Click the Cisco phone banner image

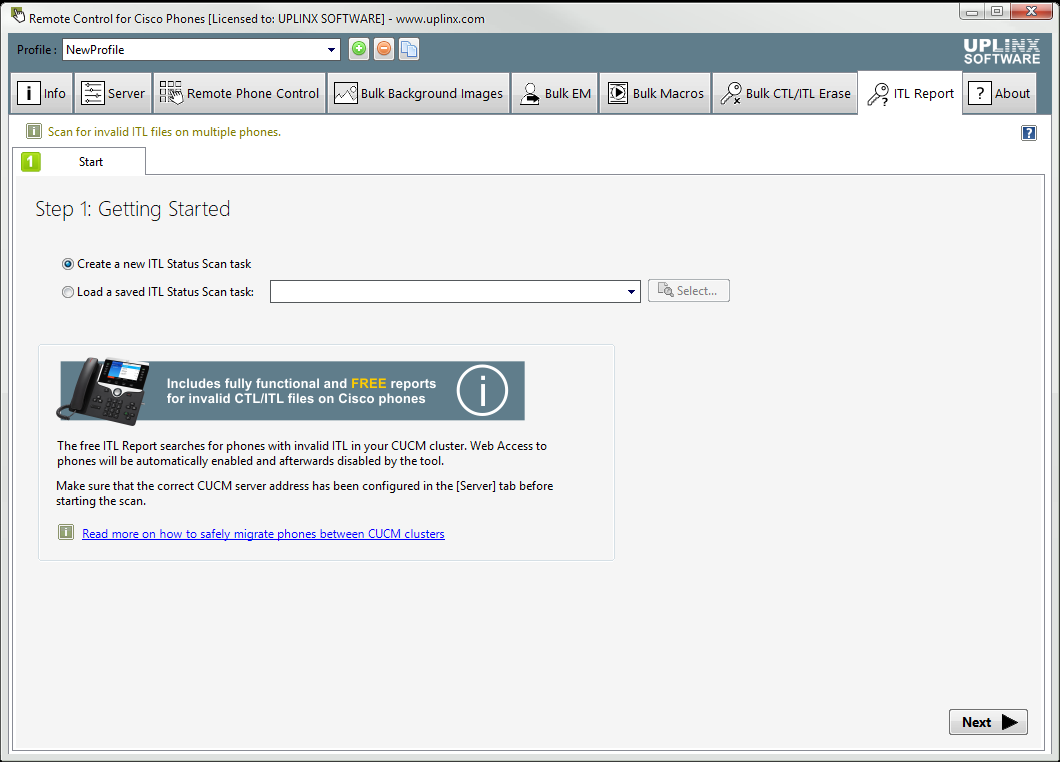point(291,391)
